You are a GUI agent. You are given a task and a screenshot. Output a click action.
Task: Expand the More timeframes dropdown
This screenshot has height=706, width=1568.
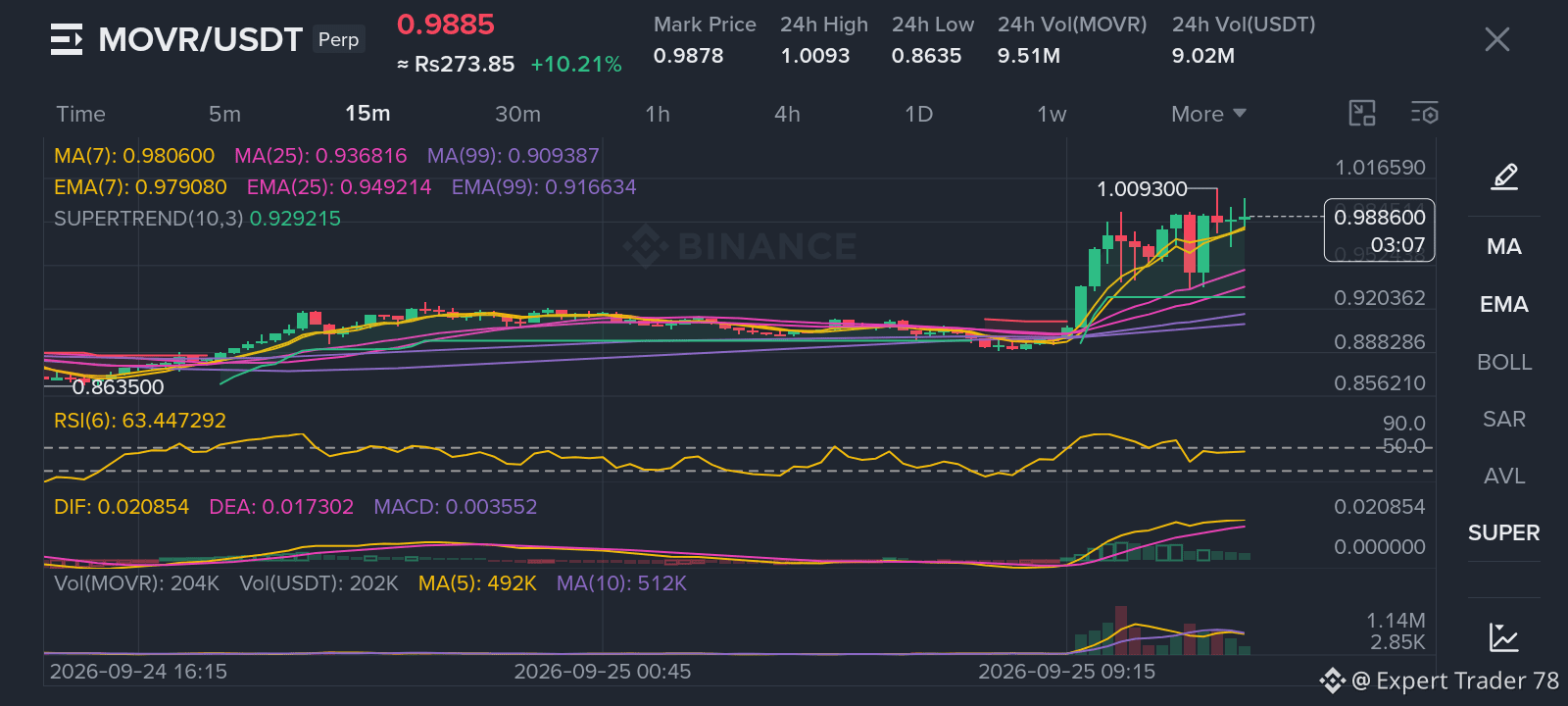pyautogui.click(x=1208, y=114)
